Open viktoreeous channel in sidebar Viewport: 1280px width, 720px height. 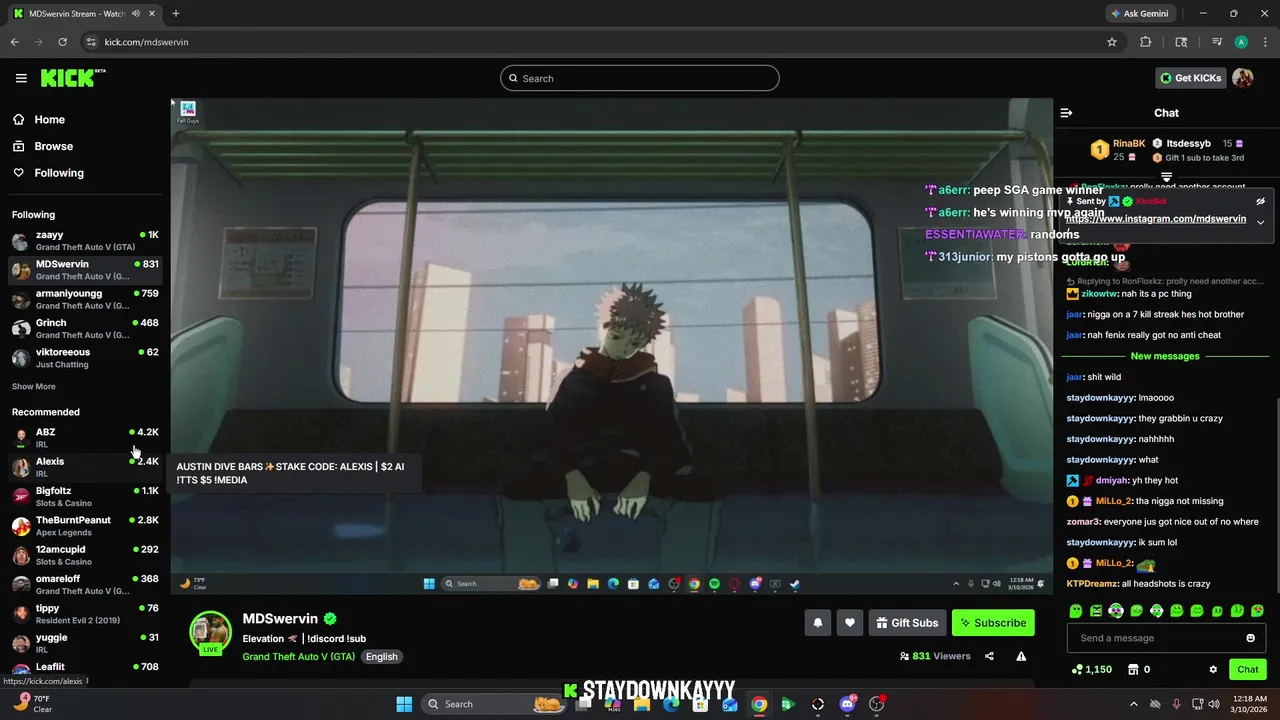click(x=85, y=357)
